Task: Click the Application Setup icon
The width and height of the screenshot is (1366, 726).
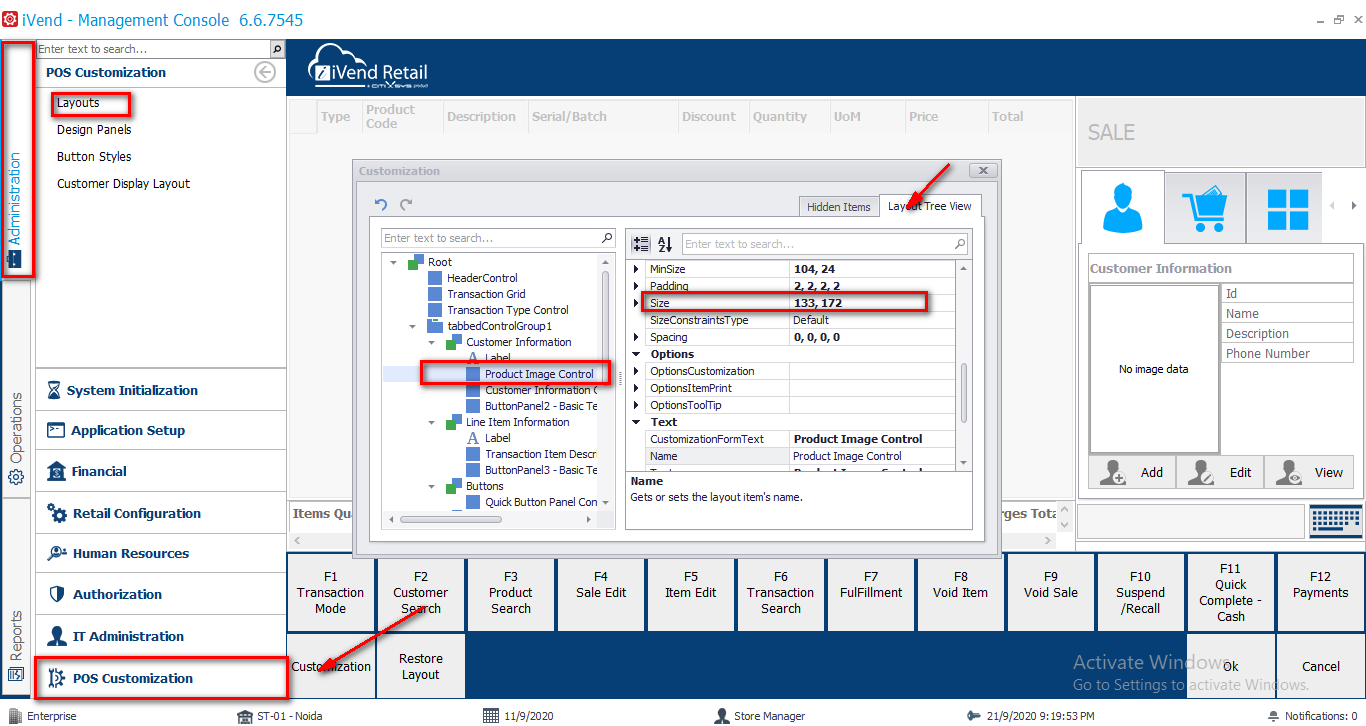Action: 55,431
